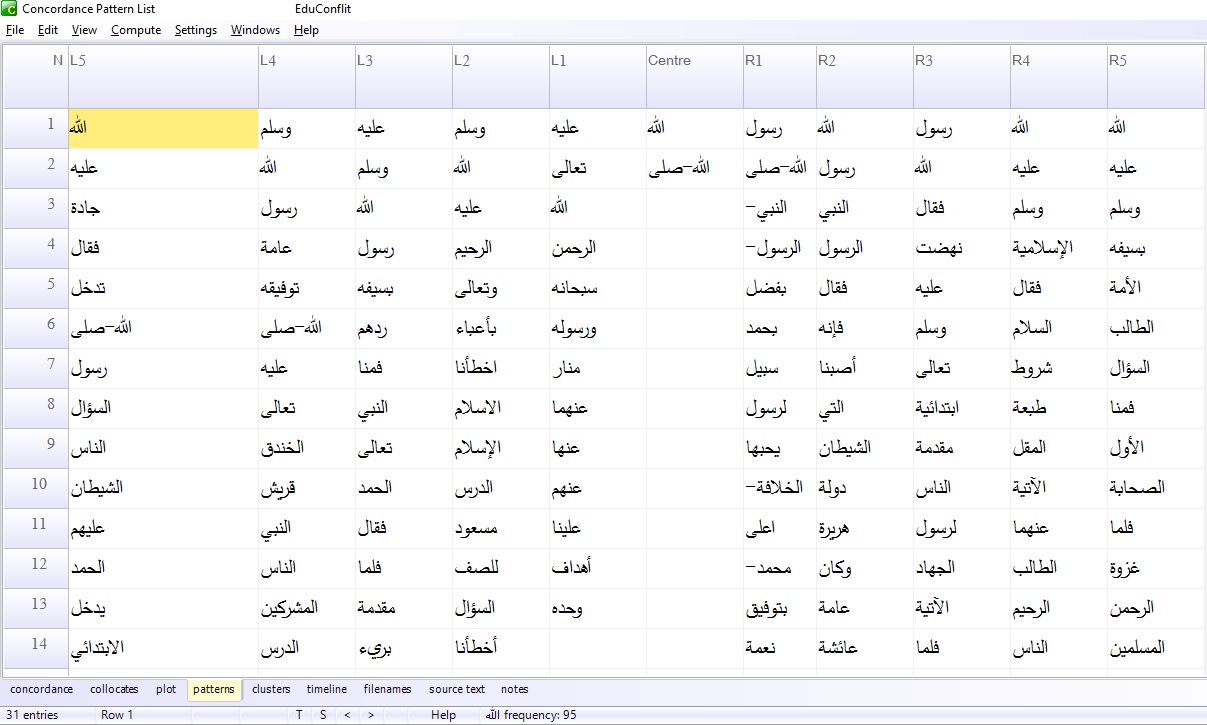This screenshot has width=1207, height=725.
Task: Click the Centre column header
Action: coord(695,76)
